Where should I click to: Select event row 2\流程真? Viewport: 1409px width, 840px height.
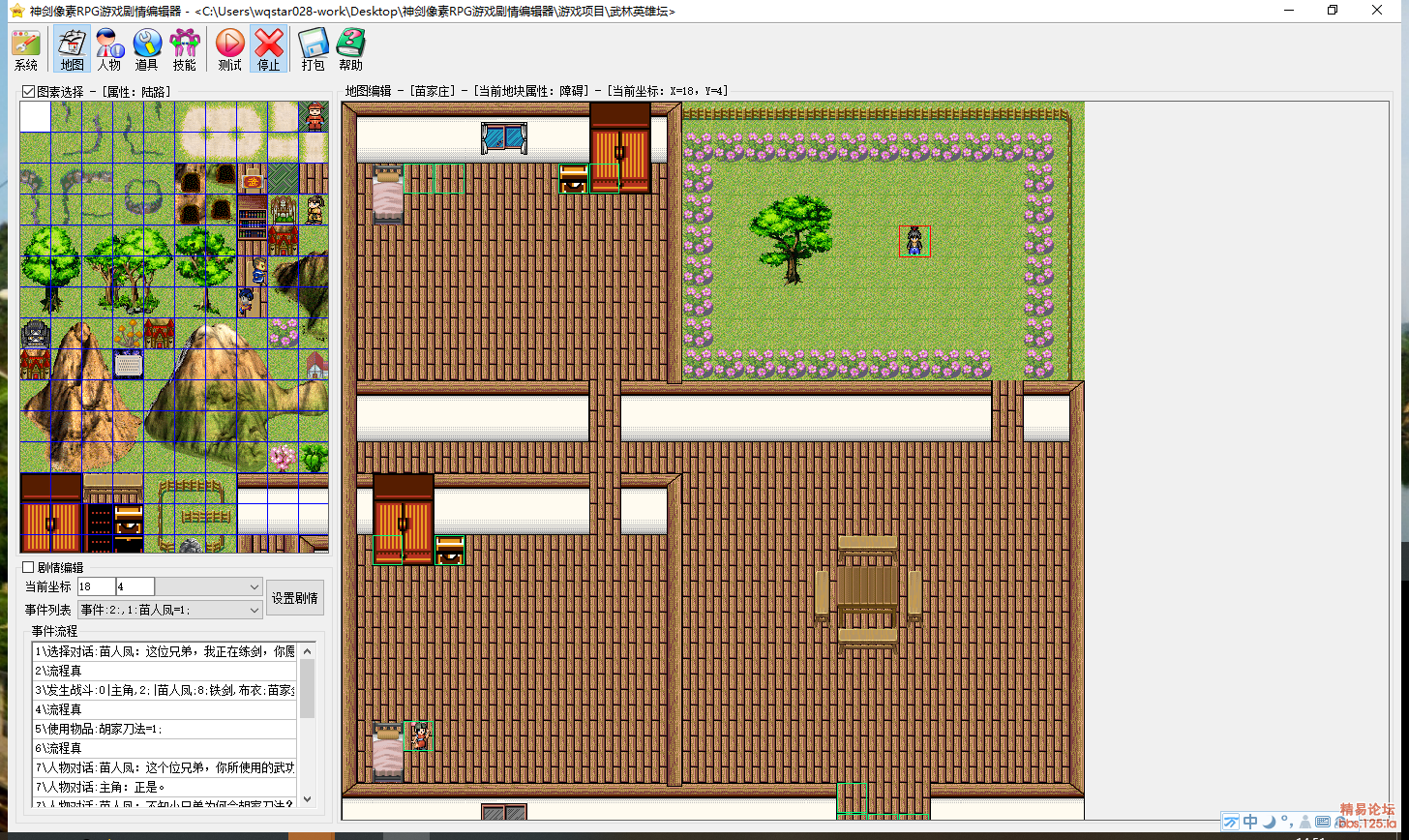pos(165,671)
